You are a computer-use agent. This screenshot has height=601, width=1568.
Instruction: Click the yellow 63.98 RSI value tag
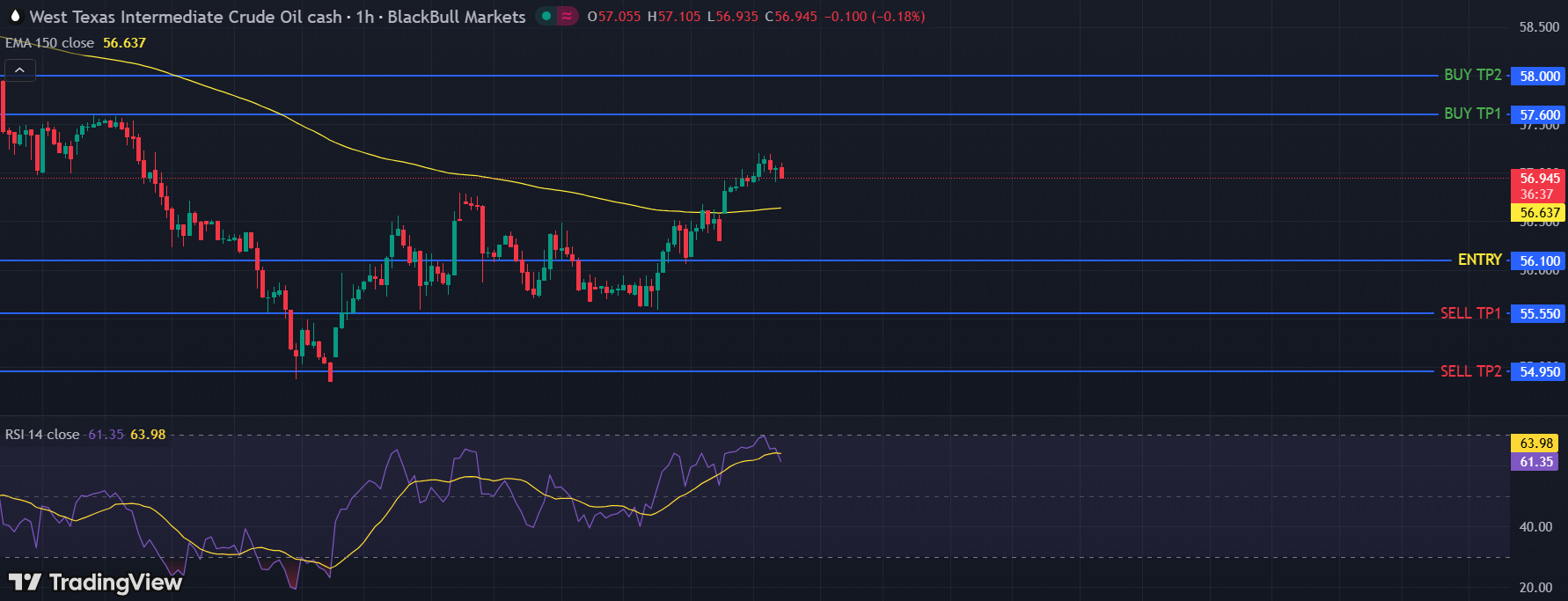[1535, 443]
